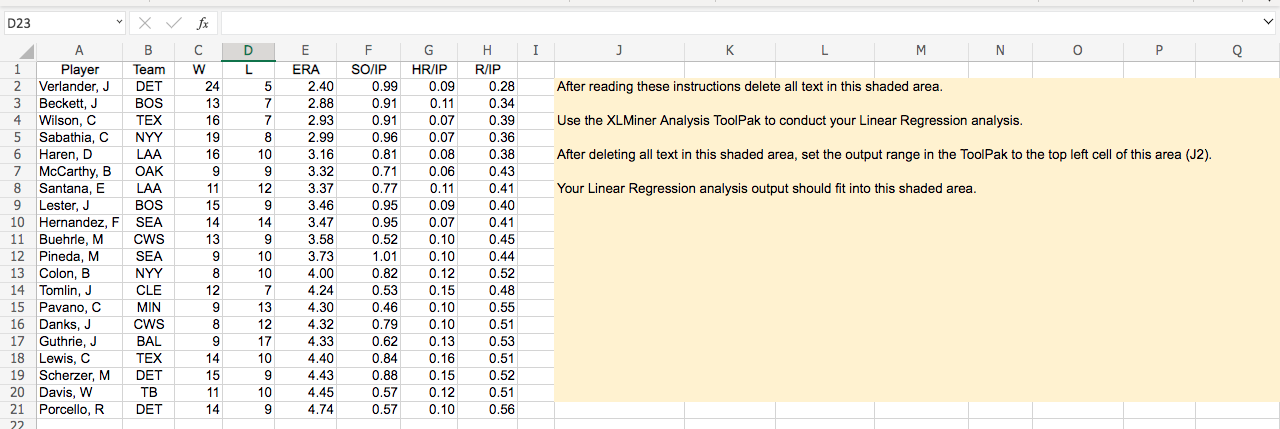Screen dimensions: 1280x429
Task: Click cell 'Verlander, J'
Action: [x=79, y=87]
